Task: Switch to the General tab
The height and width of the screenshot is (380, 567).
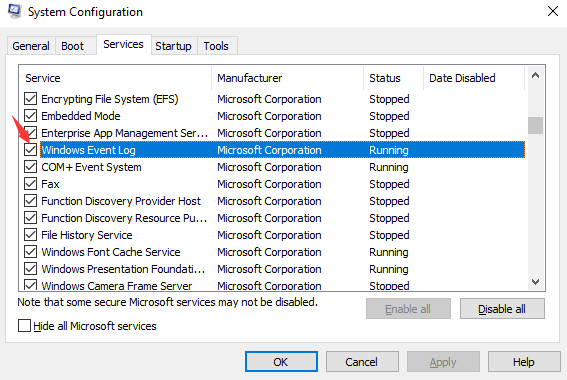Action: (31, 46)
